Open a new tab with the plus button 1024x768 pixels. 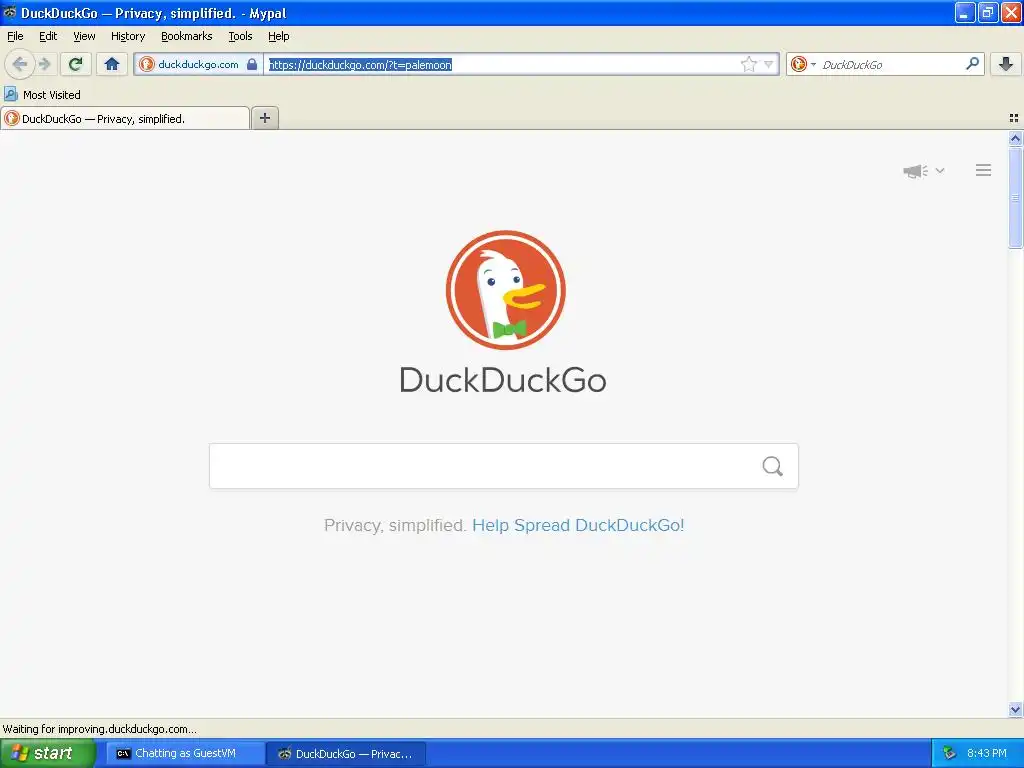click(265, 118)
